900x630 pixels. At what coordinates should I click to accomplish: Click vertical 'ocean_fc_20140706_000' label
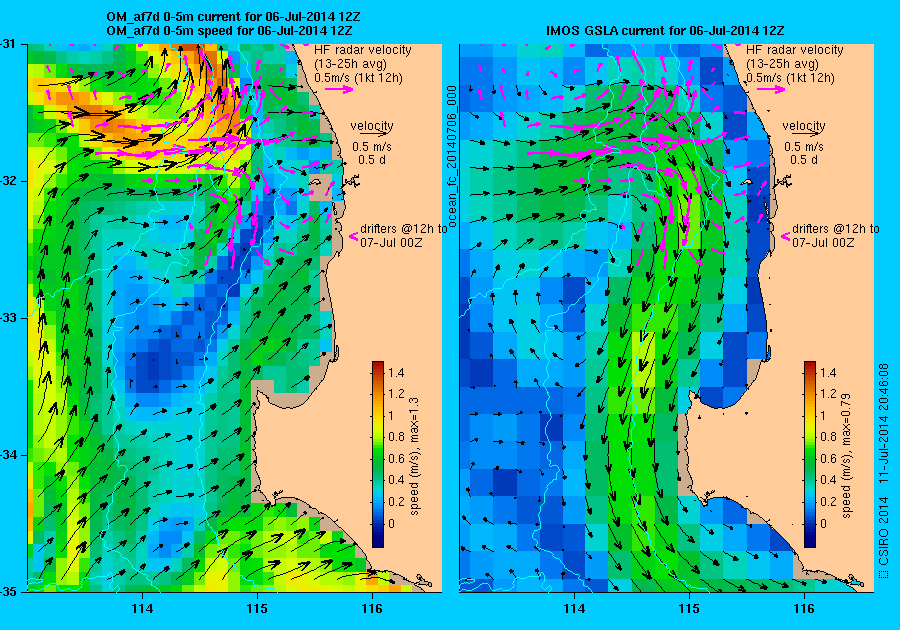pyautogui.click(x=452, y=157)
